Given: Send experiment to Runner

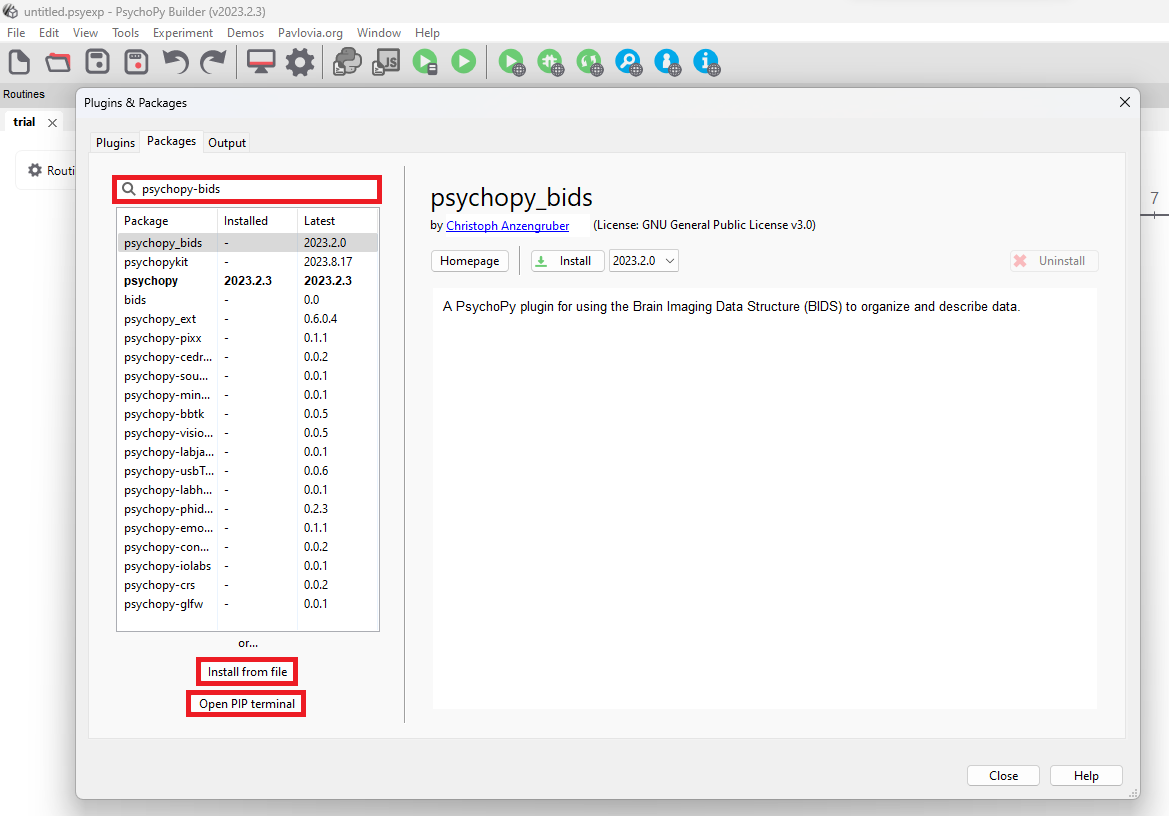Looking at the screenshot, I should coord(426,62).
